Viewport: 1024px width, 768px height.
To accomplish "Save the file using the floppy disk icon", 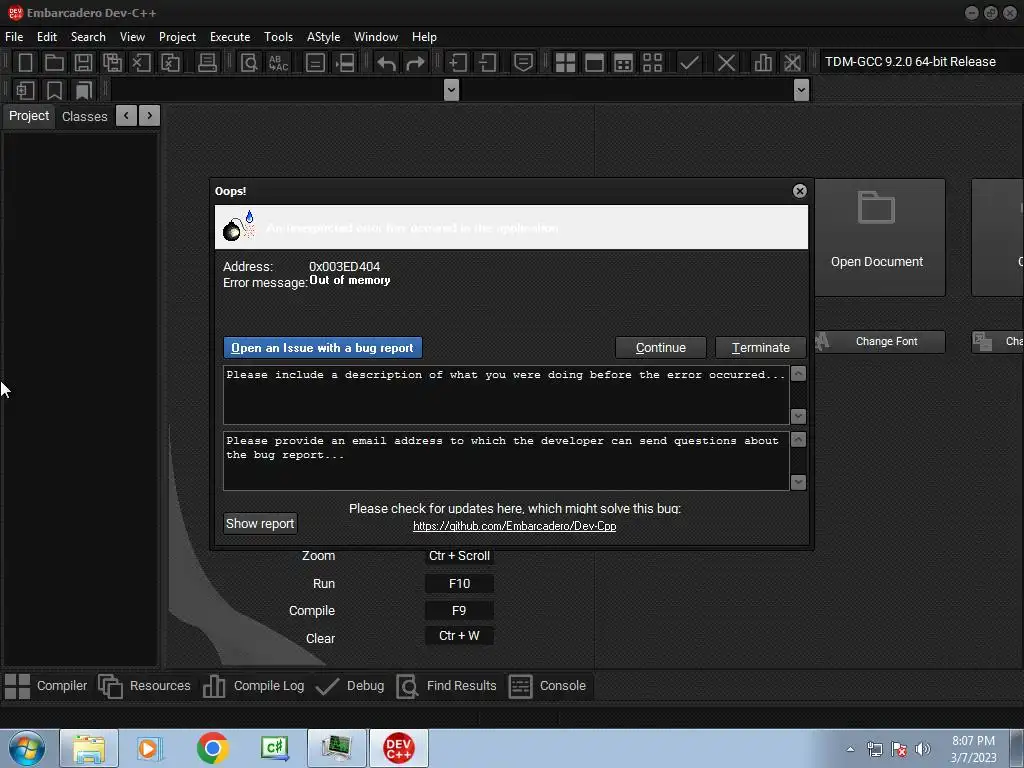I will click(x=83, y=63).
